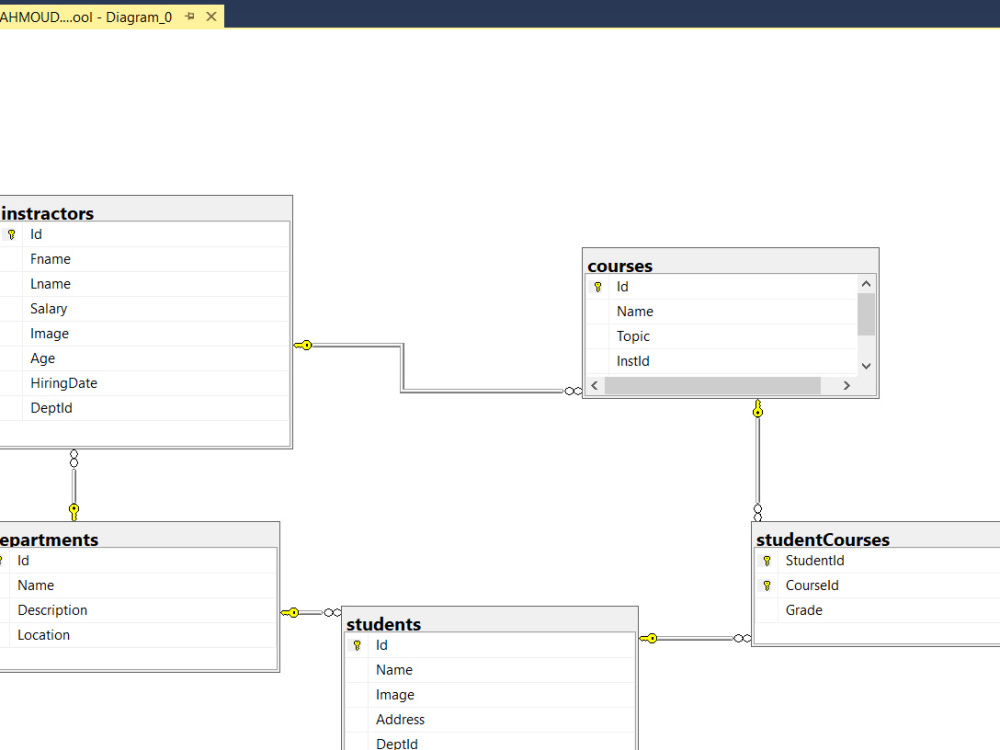Screen dimensions: 1000x750
Task: Select the Lname column in instractors
Action: coord(145,284)
